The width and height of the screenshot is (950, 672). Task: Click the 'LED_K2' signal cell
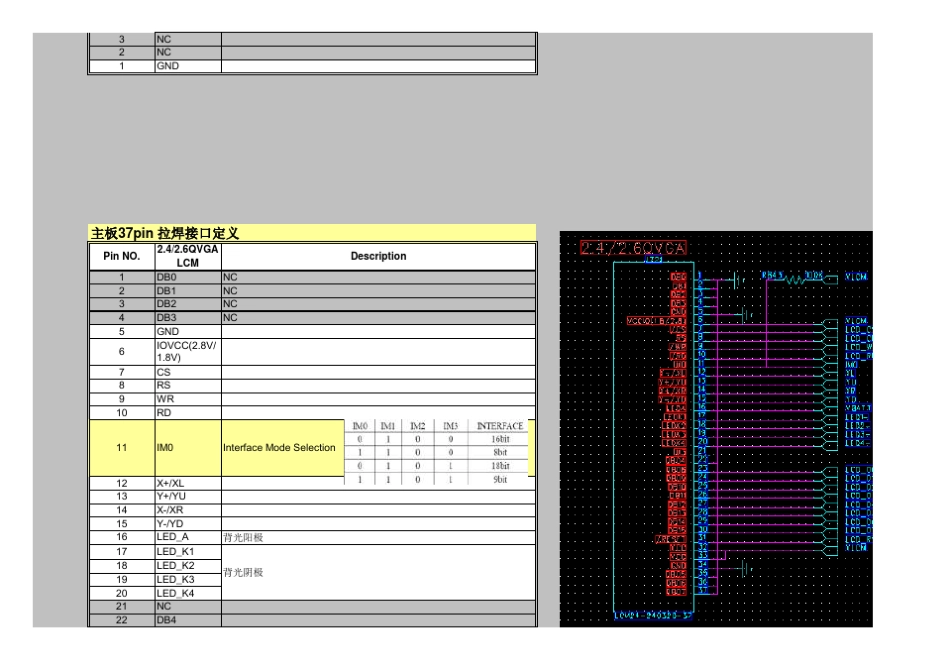coord(188,565)
